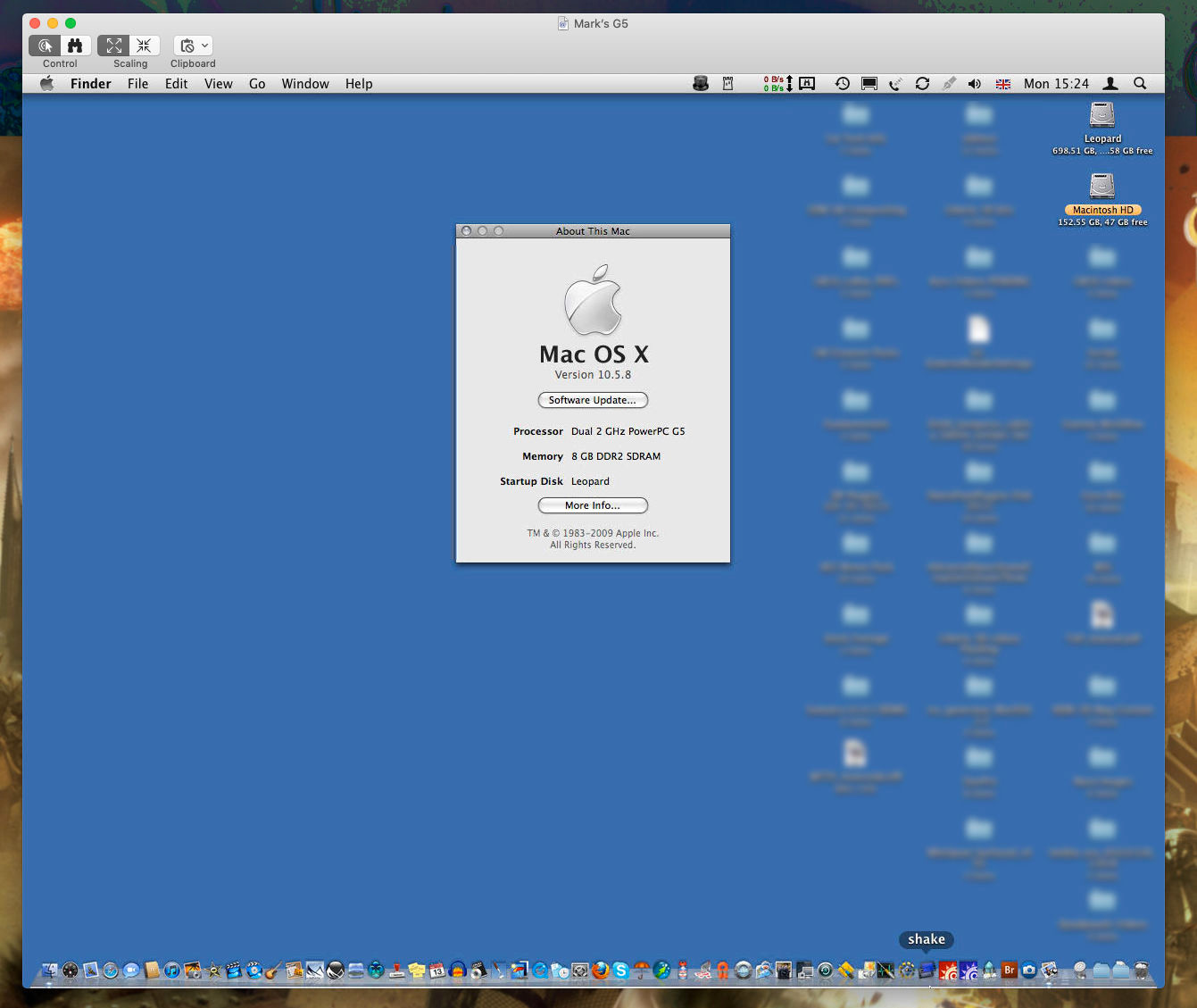Open GarageBand guitar in the Dock
The height and width of the screenshot is (1008, 1197).
pos(274,971)
